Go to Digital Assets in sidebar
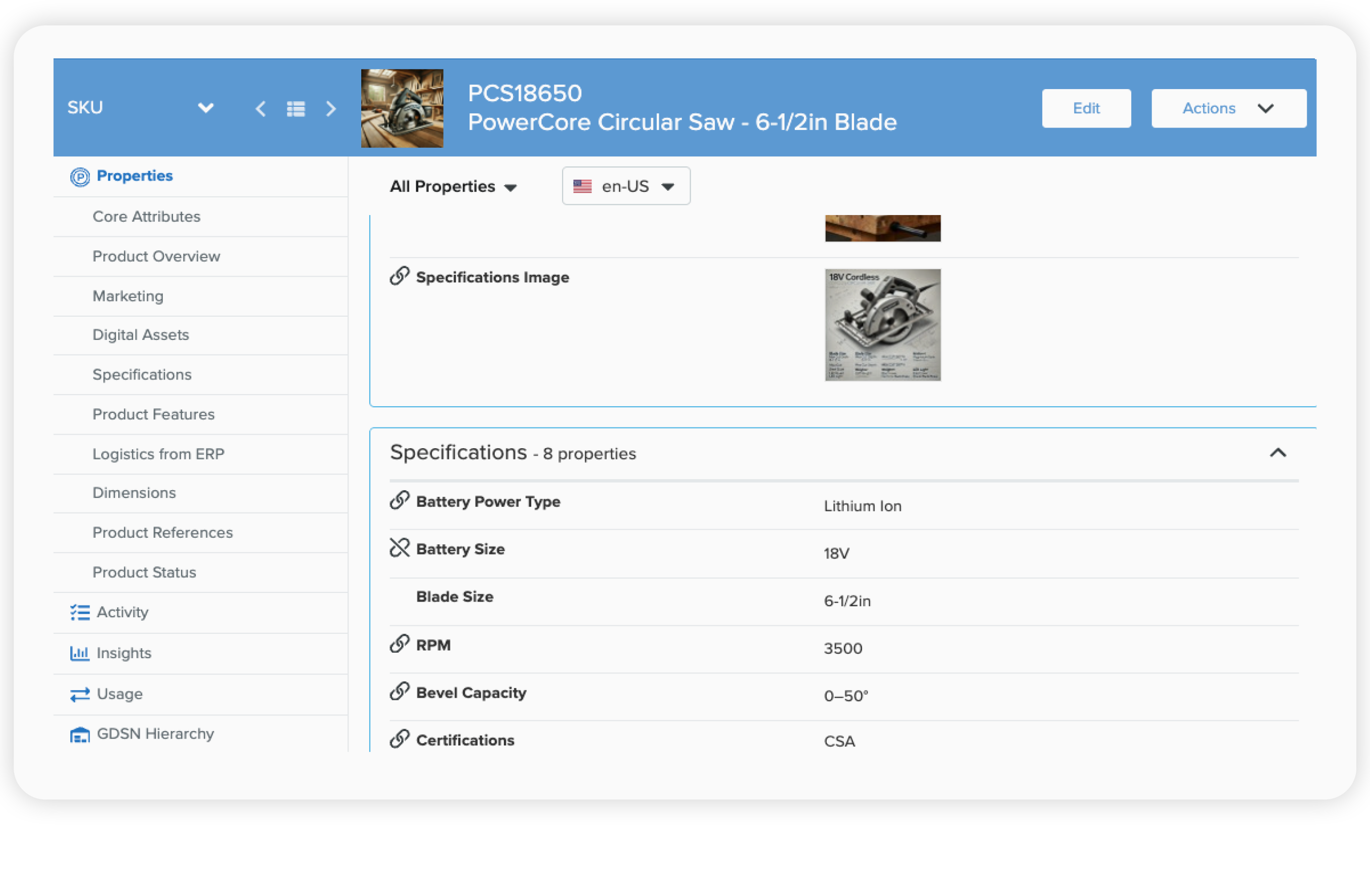1370x896 pixels. tap(141, 334)
